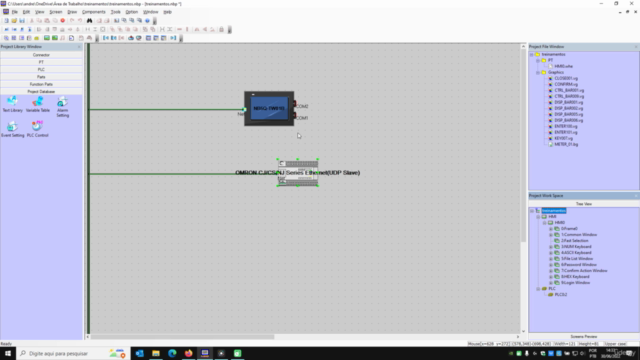Open the Option menu
This screenshot has height=360, width=640.
pos(131,12)
